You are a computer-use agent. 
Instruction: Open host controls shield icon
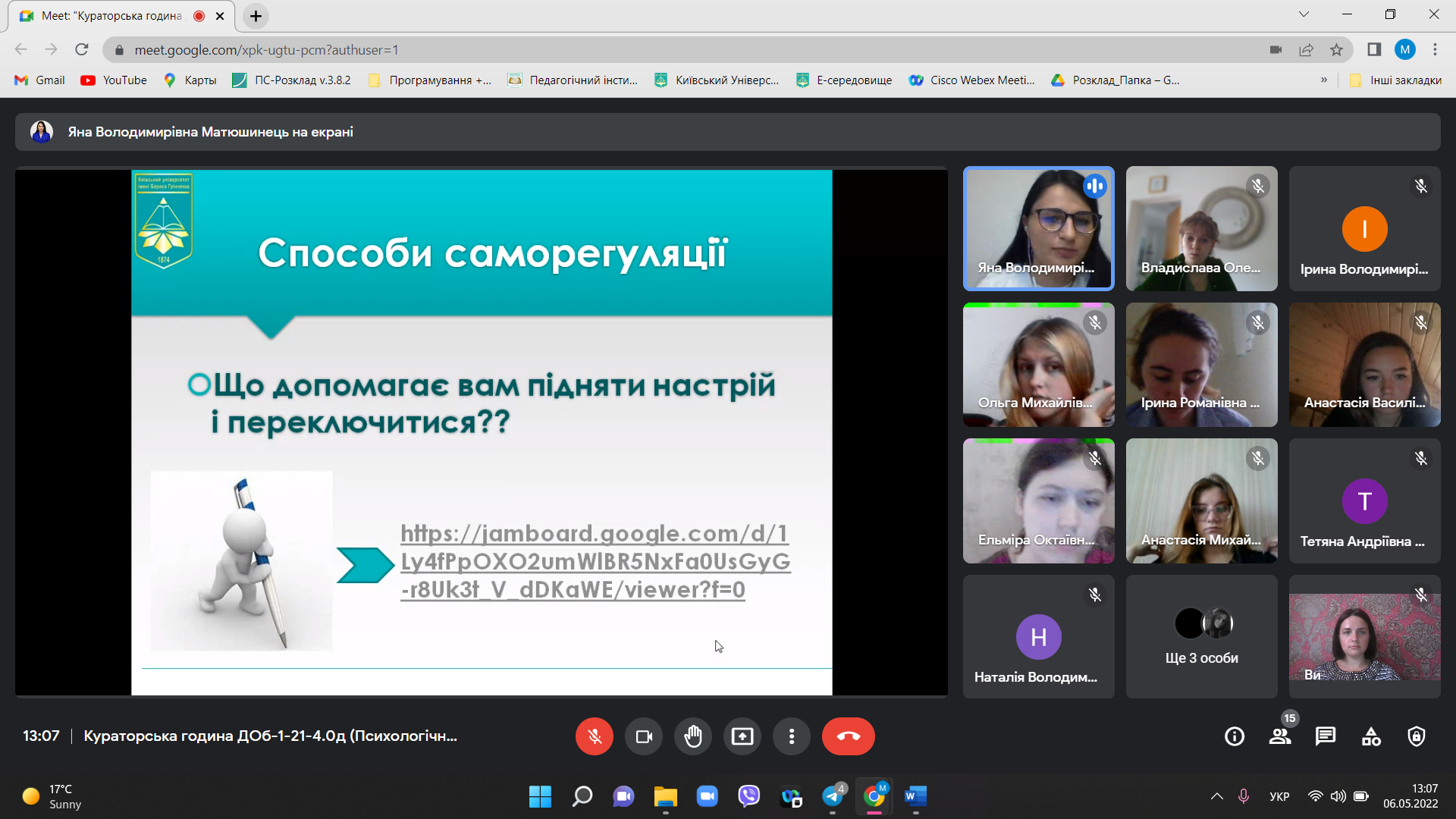1416,736
